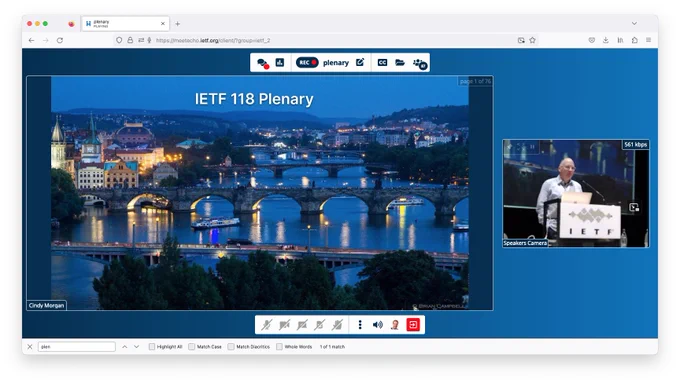This screenshot has height=384, width=680.
Task: Toggle the disabled webcam icon
Action: pos(284,325)
